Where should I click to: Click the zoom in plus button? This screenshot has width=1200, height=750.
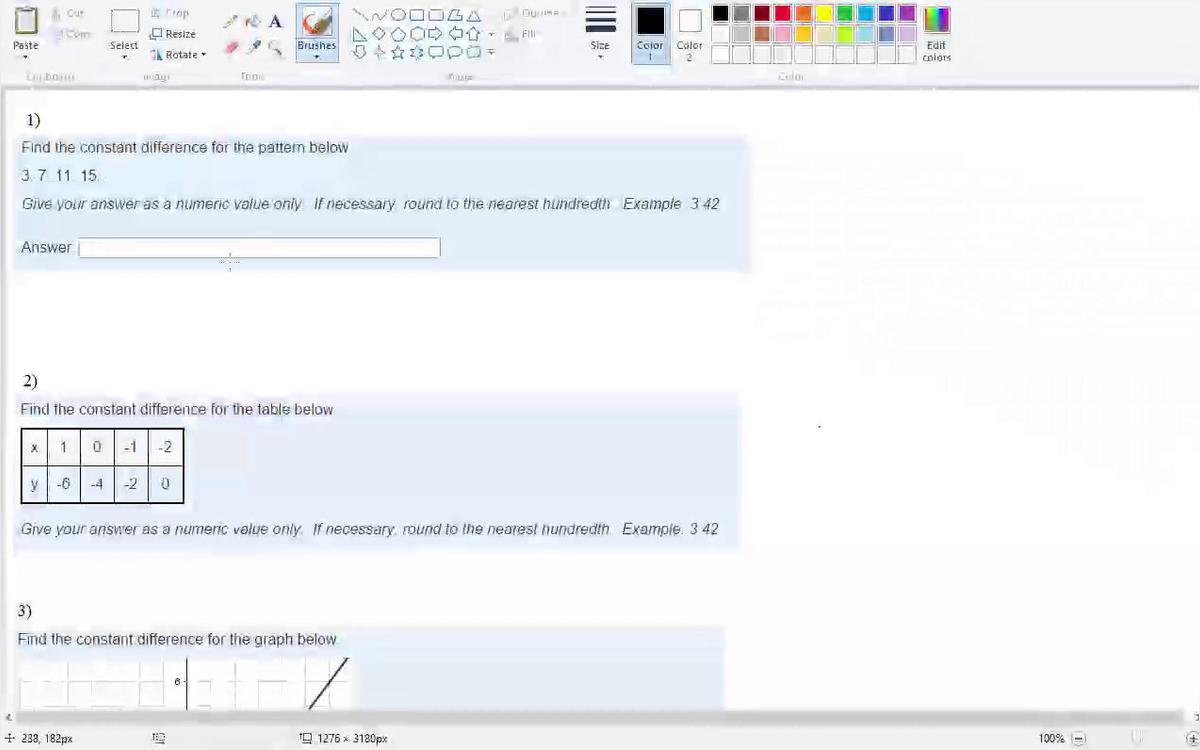coord(1192,739)
